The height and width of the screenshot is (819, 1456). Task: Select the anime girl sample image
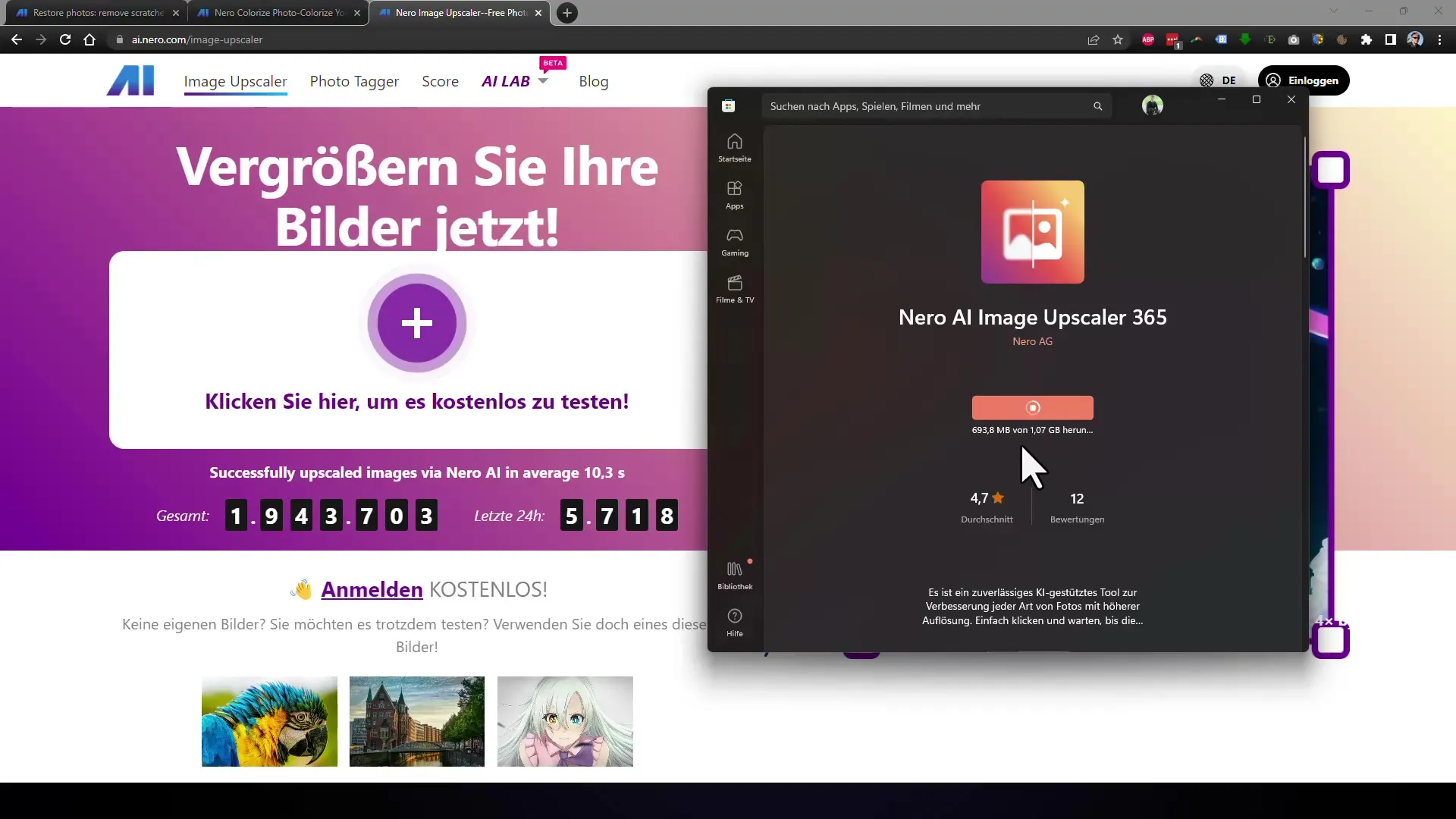pyautogui.click(x=565, y=721)
